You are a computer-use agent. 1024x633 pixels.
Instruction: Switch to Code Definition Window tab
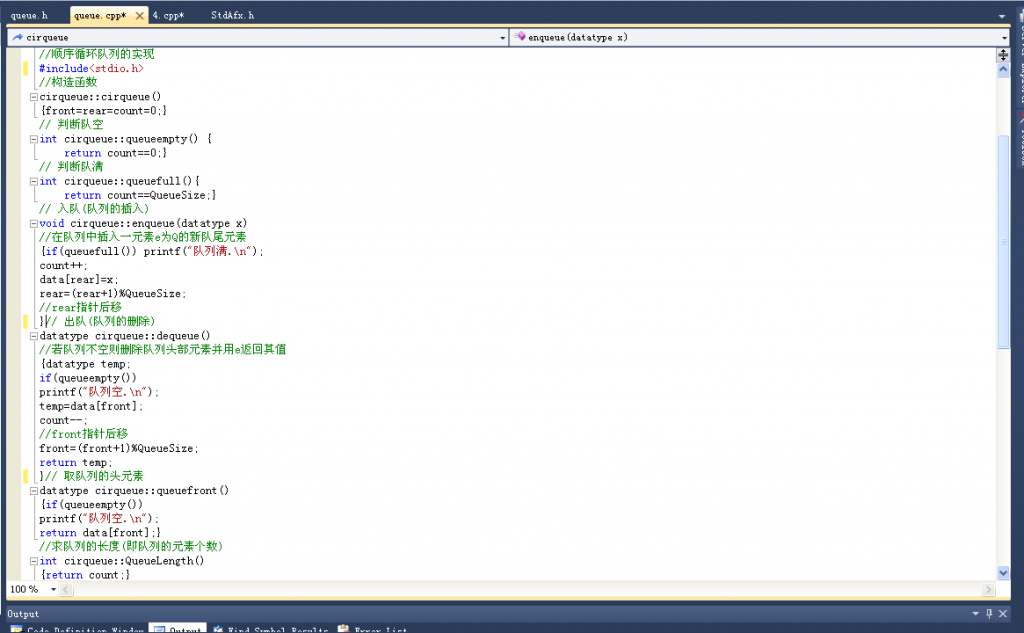(x=77, y=628)
